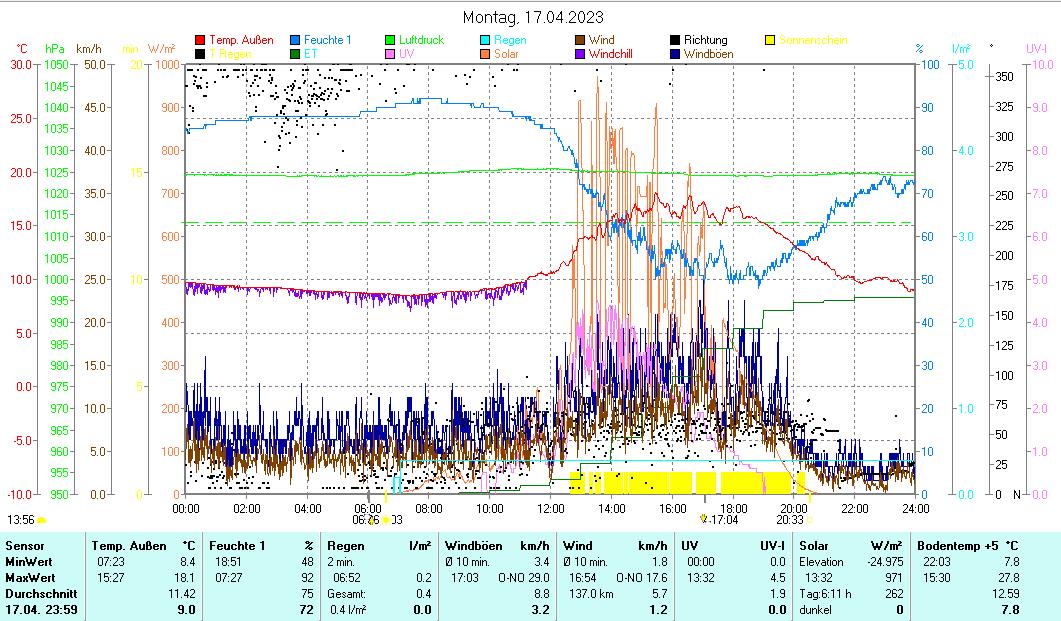The width and height of the screenshot is (1061, 621).
Task: Click the 13:56 time text
Action: click(20, 520)
